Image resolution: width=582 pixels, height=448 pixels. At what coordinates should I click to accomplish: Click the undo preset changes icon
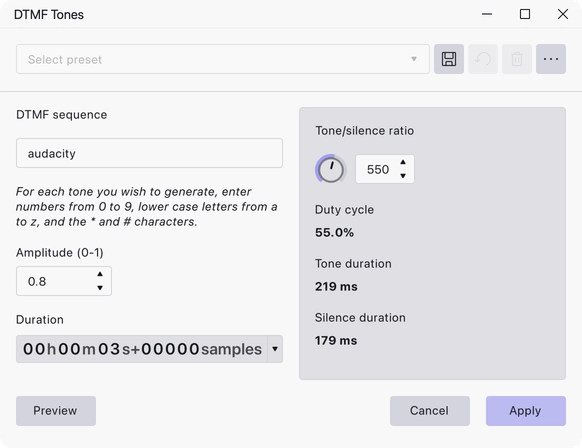tap(483, 59)
